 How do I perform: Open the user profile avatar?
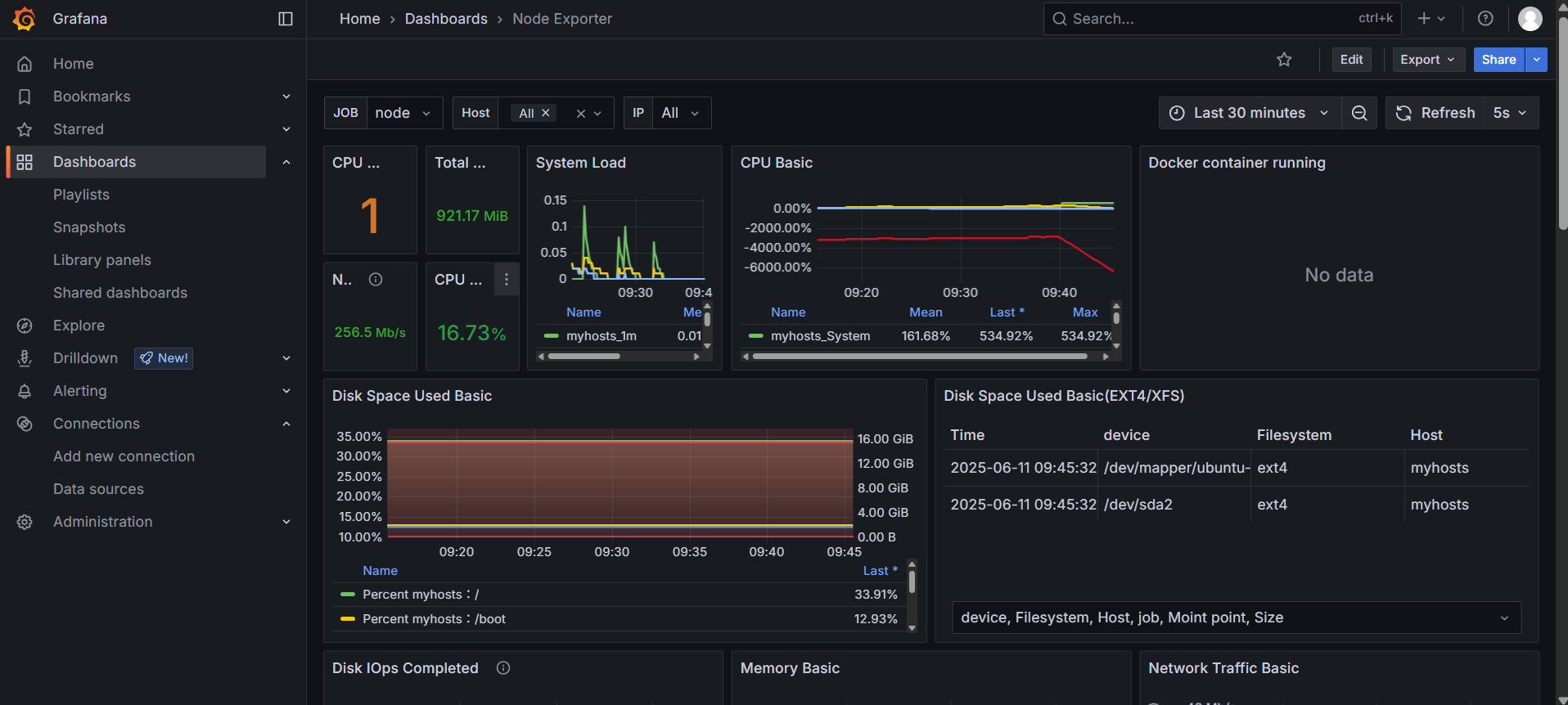(1530, 19)
